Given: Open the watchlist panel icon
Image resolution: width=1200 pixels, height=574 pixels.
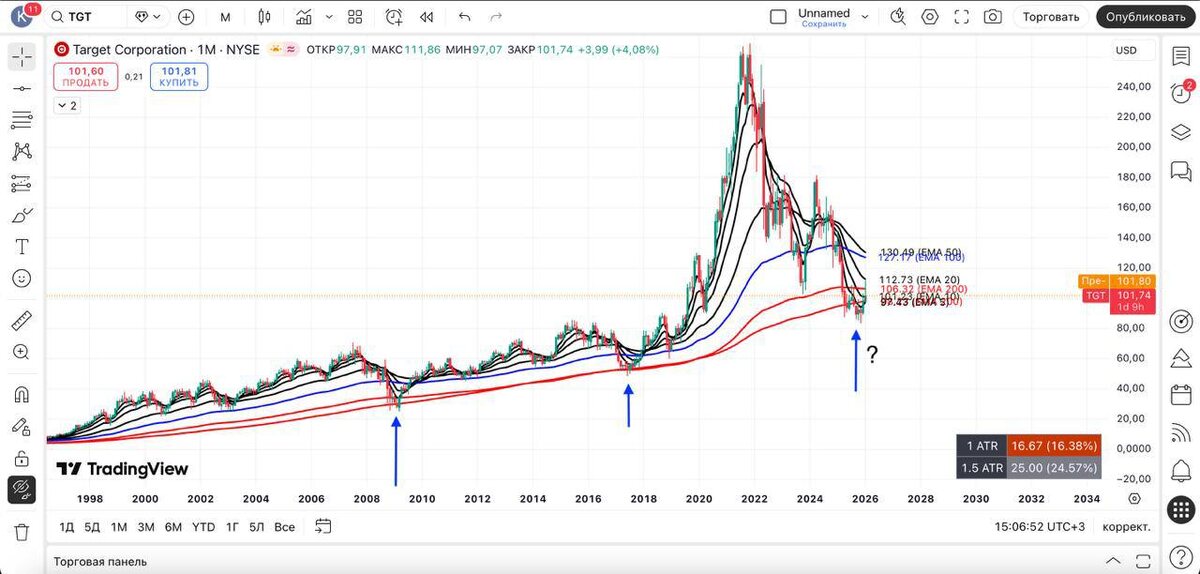Looking at the screenshot, I should click(1180, 57).
